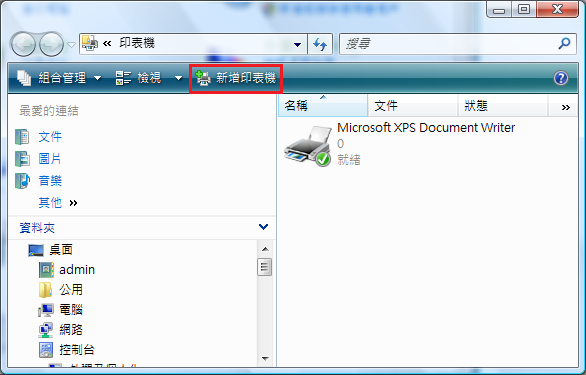This screenshot has width=586, height=375.
Task: Click the Back navigation arrow button
Action: tap(23, 44)
